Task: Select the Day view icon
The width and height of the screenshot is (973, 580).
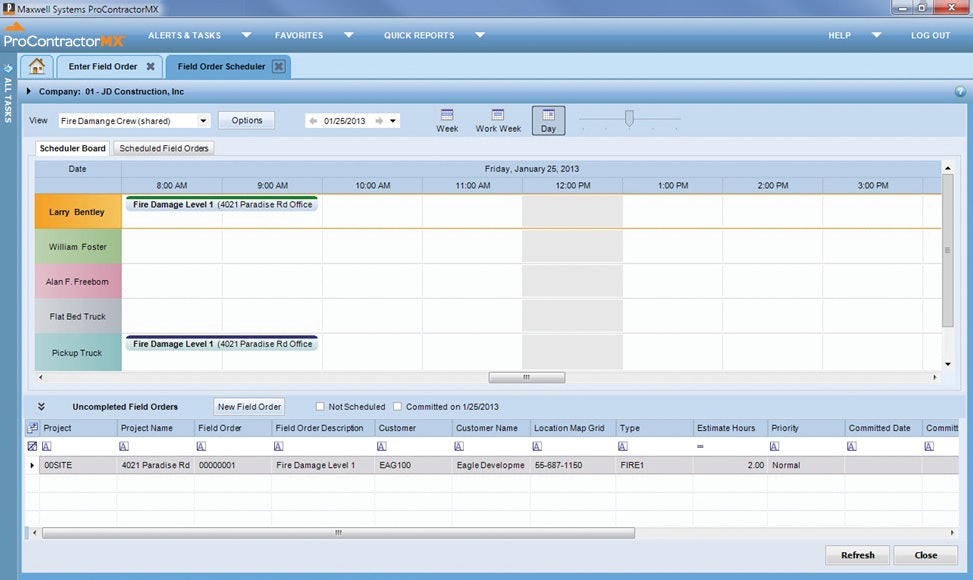Action: [548, 120]
